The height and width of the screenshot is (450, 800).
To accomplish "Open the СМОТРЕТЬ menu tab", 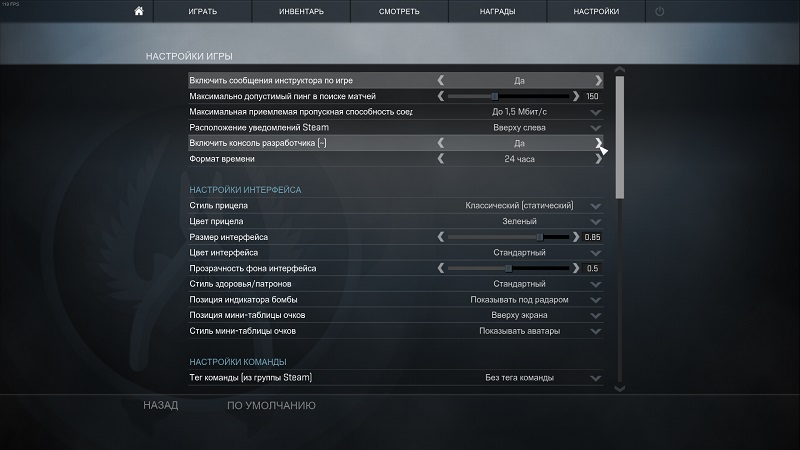I will pyautogui.click(x=399, y=11).
